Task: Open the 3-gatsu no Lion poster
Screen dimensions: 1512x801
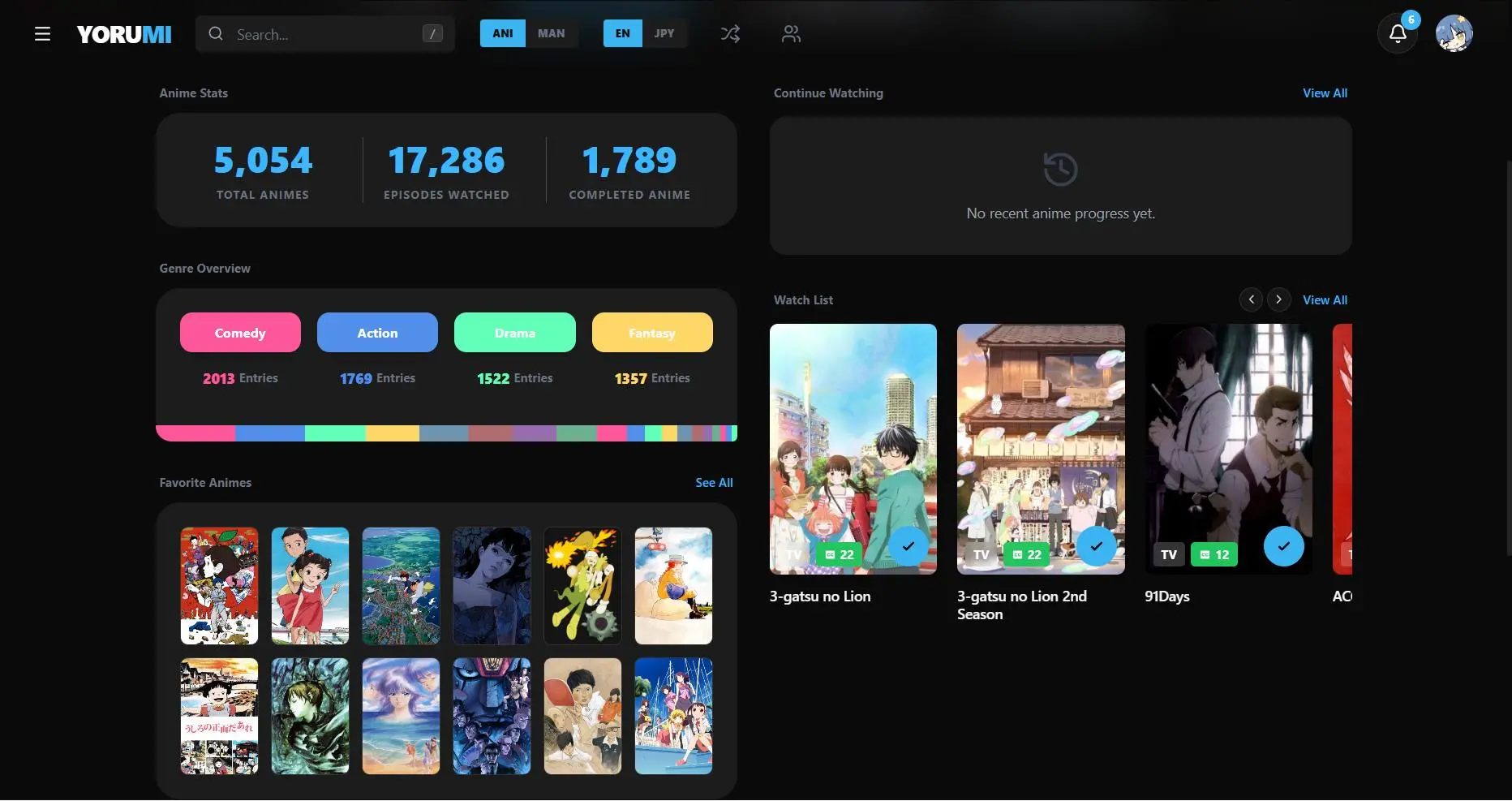Action: [853, 449]
